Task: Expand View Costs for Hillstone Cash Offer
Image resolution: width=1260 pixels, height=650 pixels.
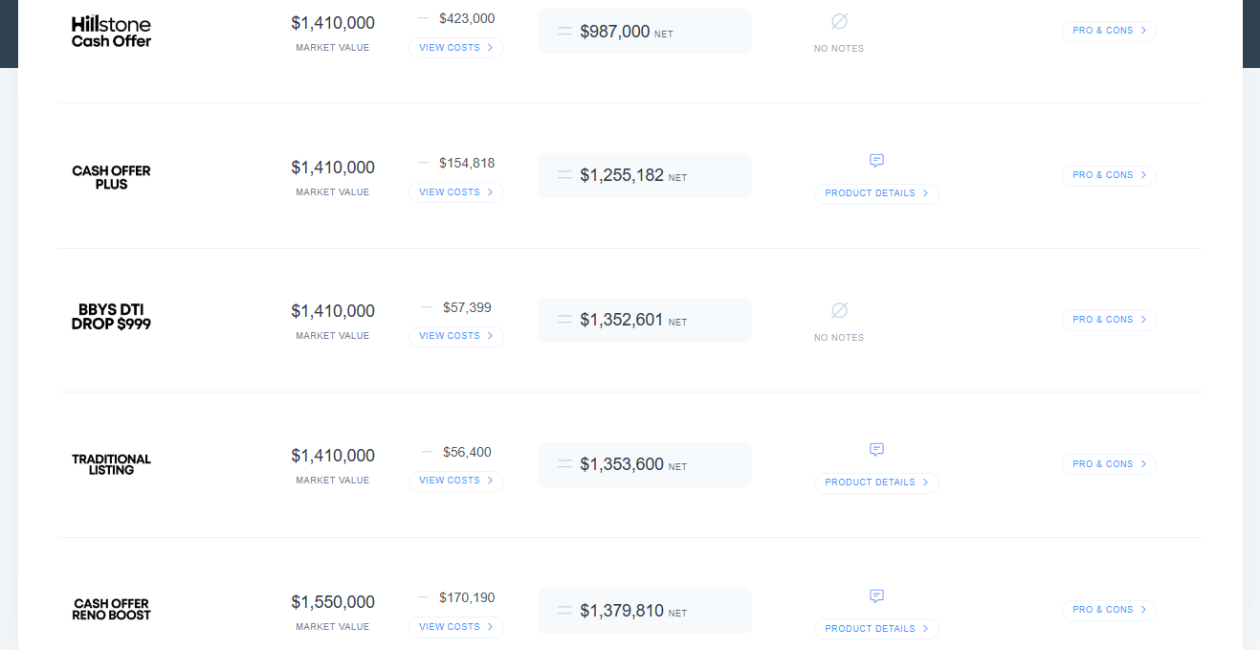Action: click(x=456, y=48)
